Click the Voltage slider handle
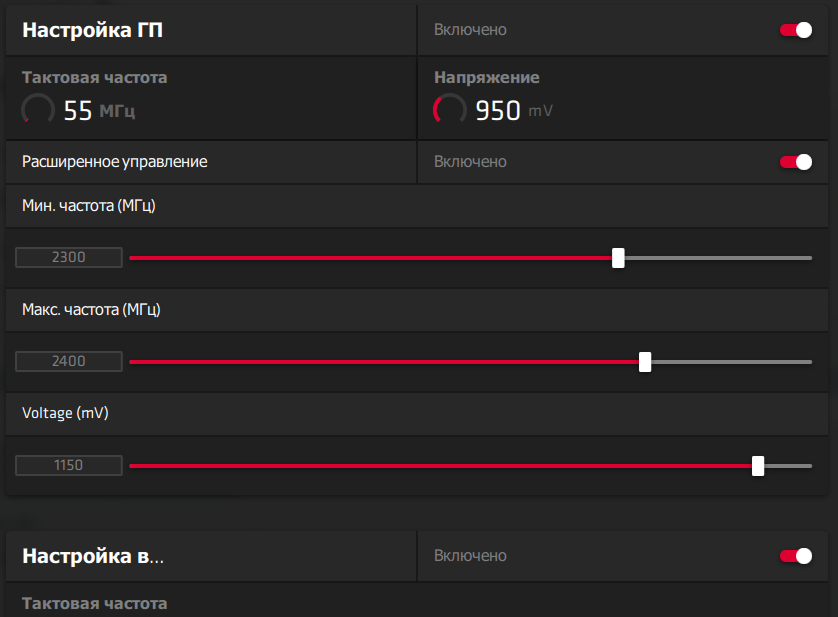 pos(758,466)
